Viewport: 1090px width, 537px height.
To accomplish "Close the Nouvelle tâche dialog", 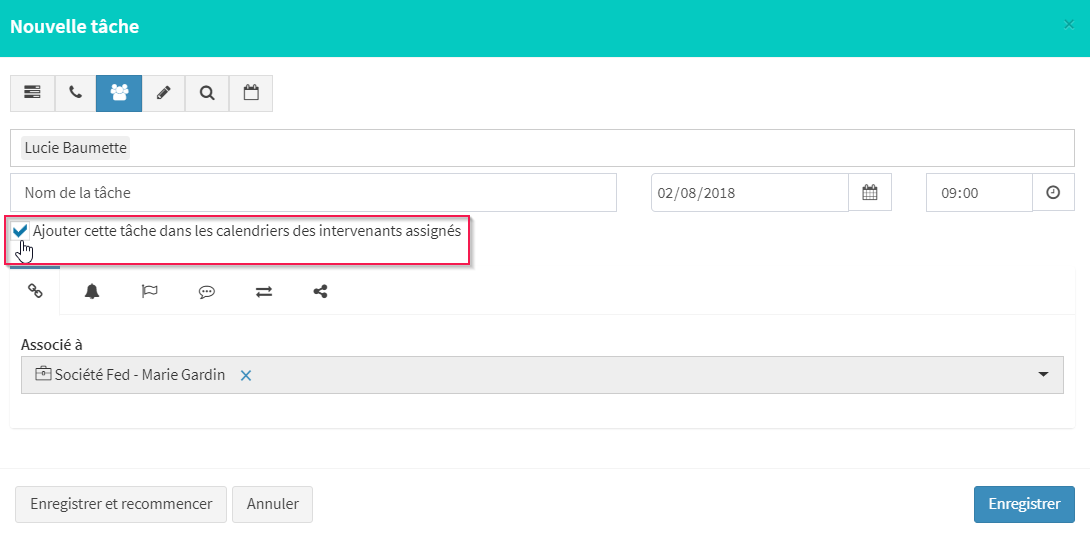I will (x=1069, y=25).
